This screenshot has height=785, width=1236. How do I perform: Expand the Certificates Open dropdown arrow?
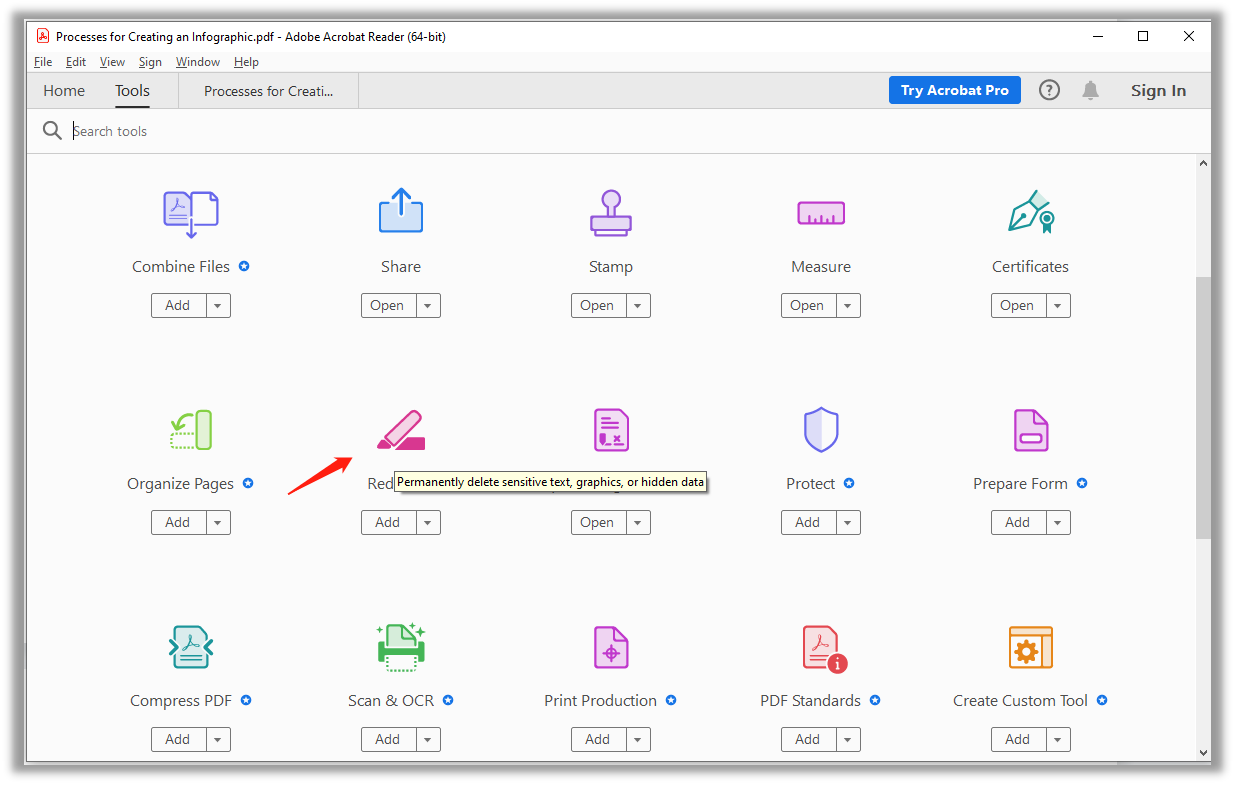(1058, 306)
